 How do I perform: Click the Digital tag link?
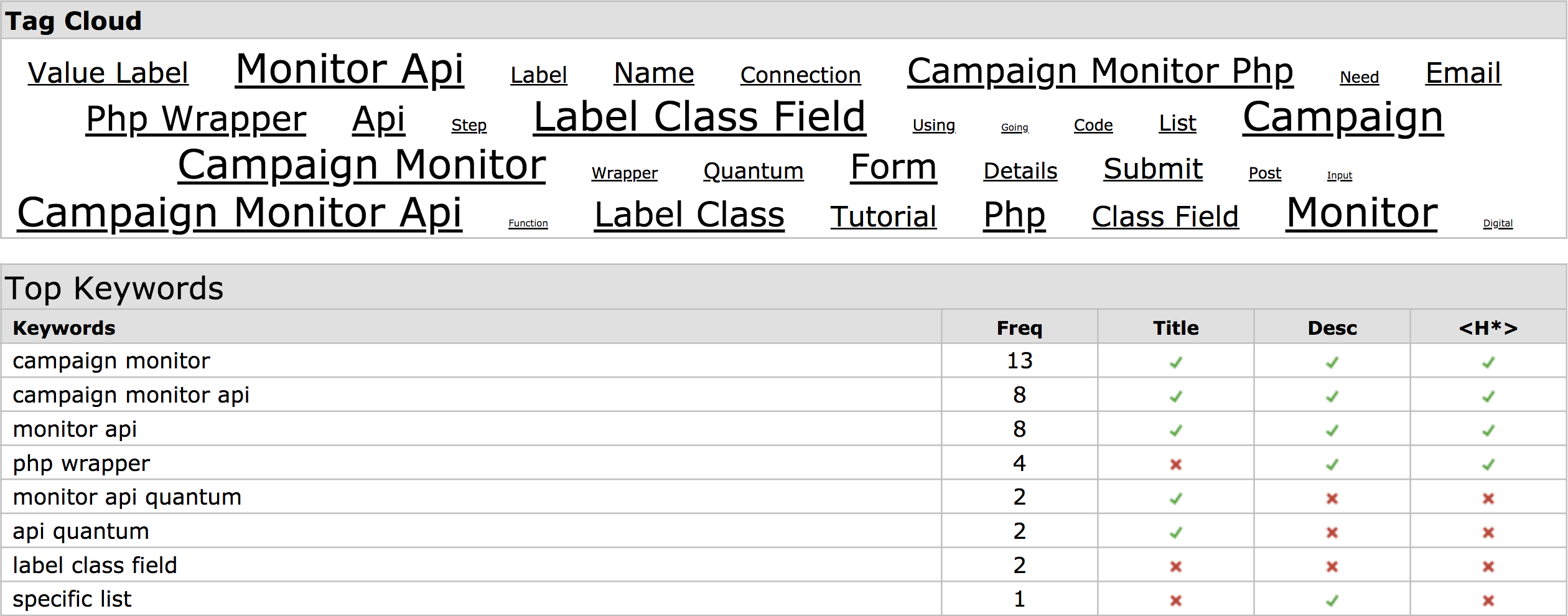[1497, 223]
